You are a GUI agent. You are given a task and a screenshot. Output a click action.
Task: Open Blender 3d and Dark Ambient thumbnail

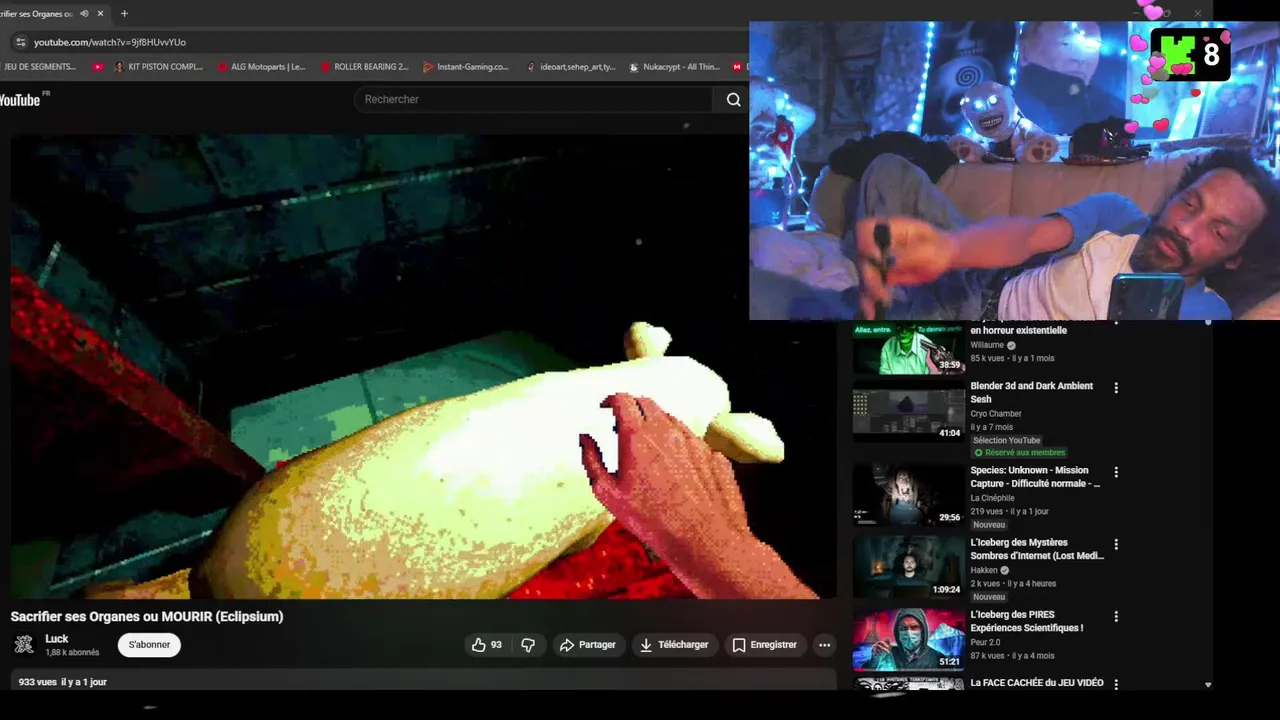908,413
